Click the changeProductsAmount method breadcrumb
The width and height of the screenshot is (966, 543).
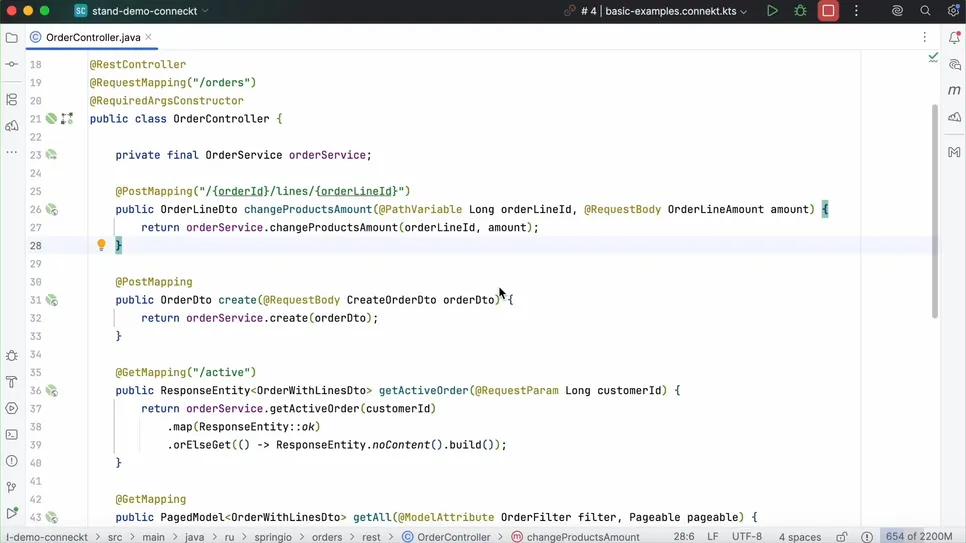pyautogui.click(x=576, y=537)
